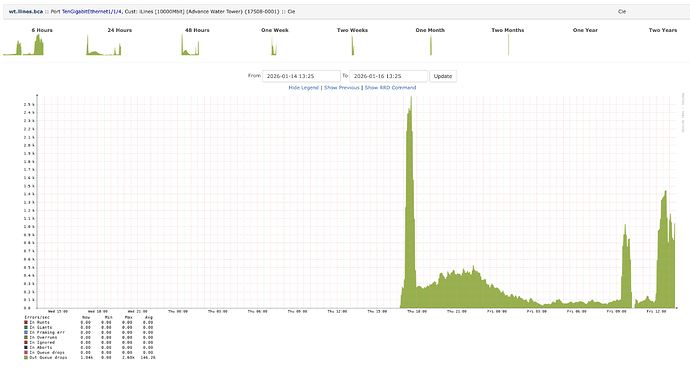Select the 24 Hours graph thumbnail

pyautogui.click(x=104, y=44)
